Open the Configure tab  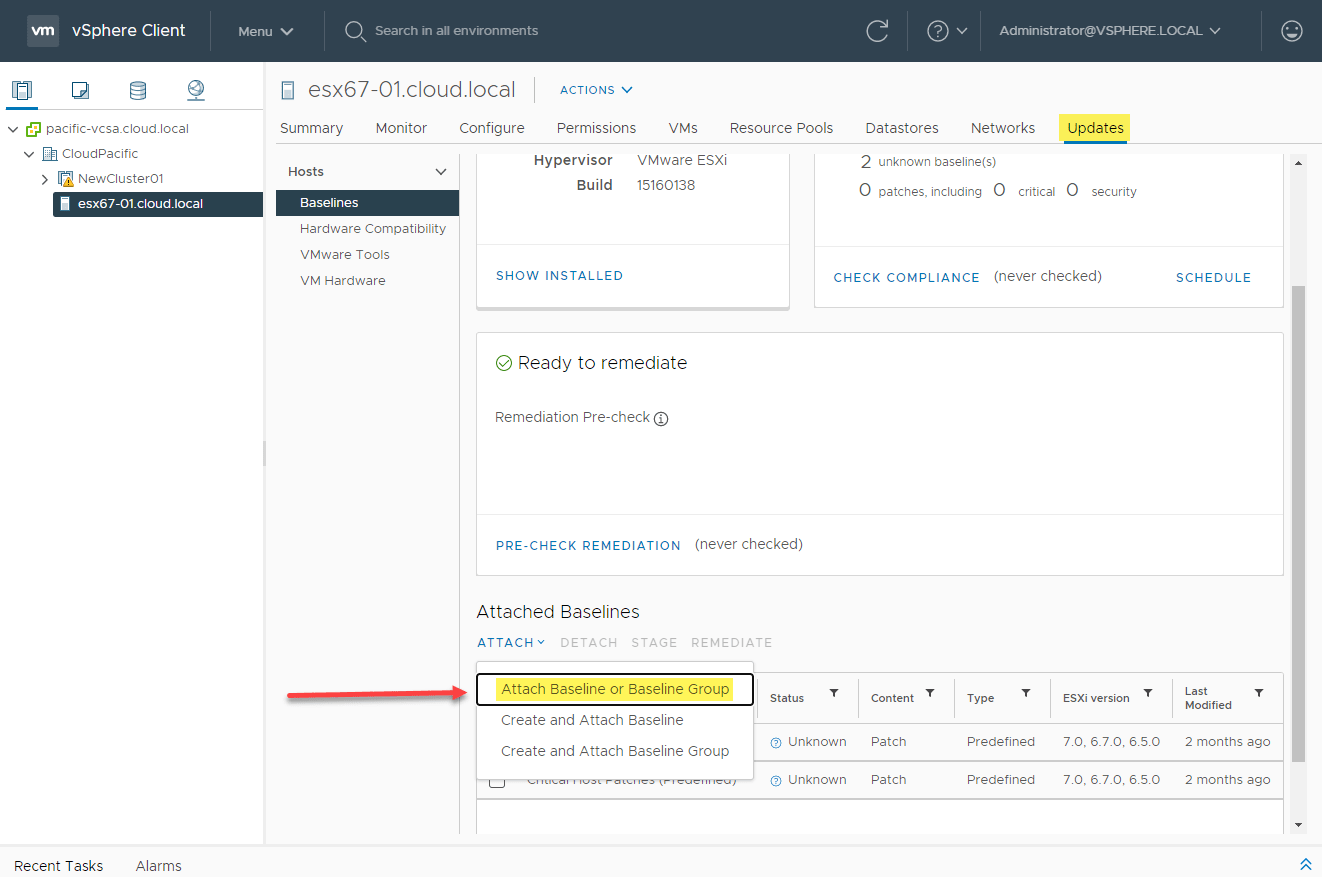coord(492,128)
